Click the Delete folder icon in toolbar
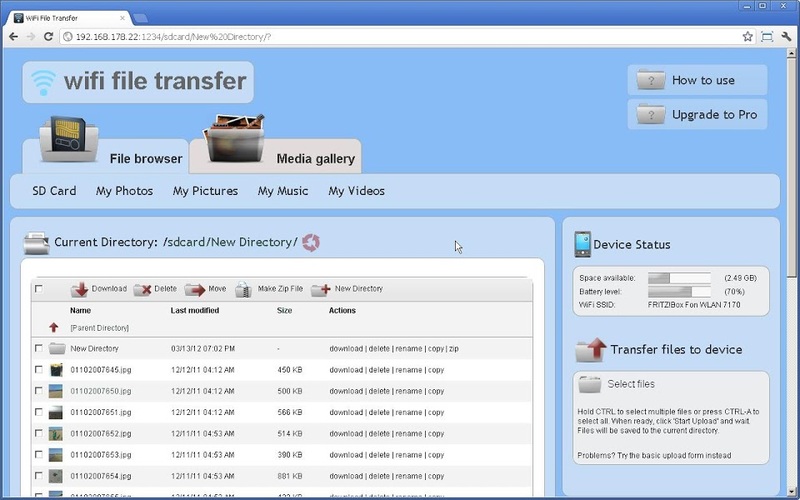This screenshot has height=500, width=800. [x=142, y=290]
